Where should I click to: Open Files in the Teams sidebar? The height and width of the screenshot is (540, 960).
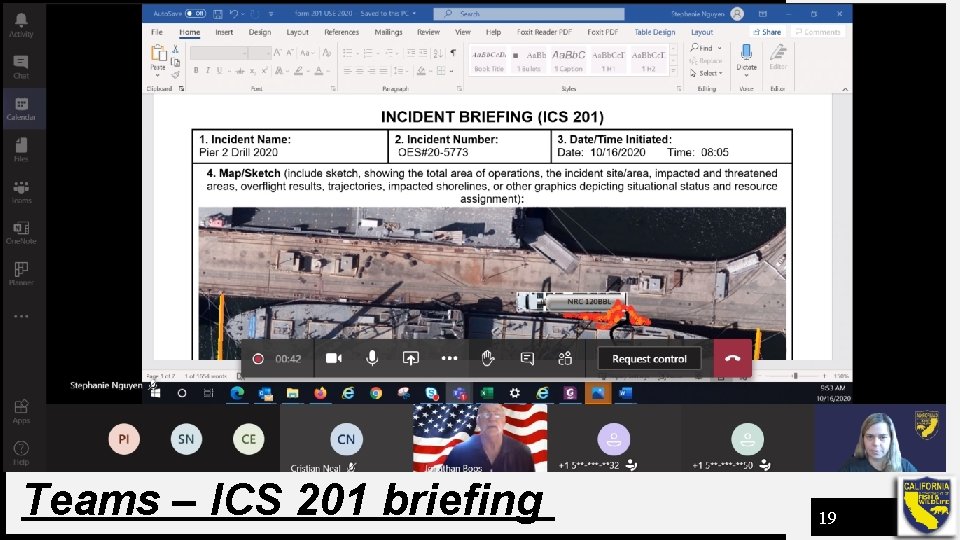[x=21, y=150]
